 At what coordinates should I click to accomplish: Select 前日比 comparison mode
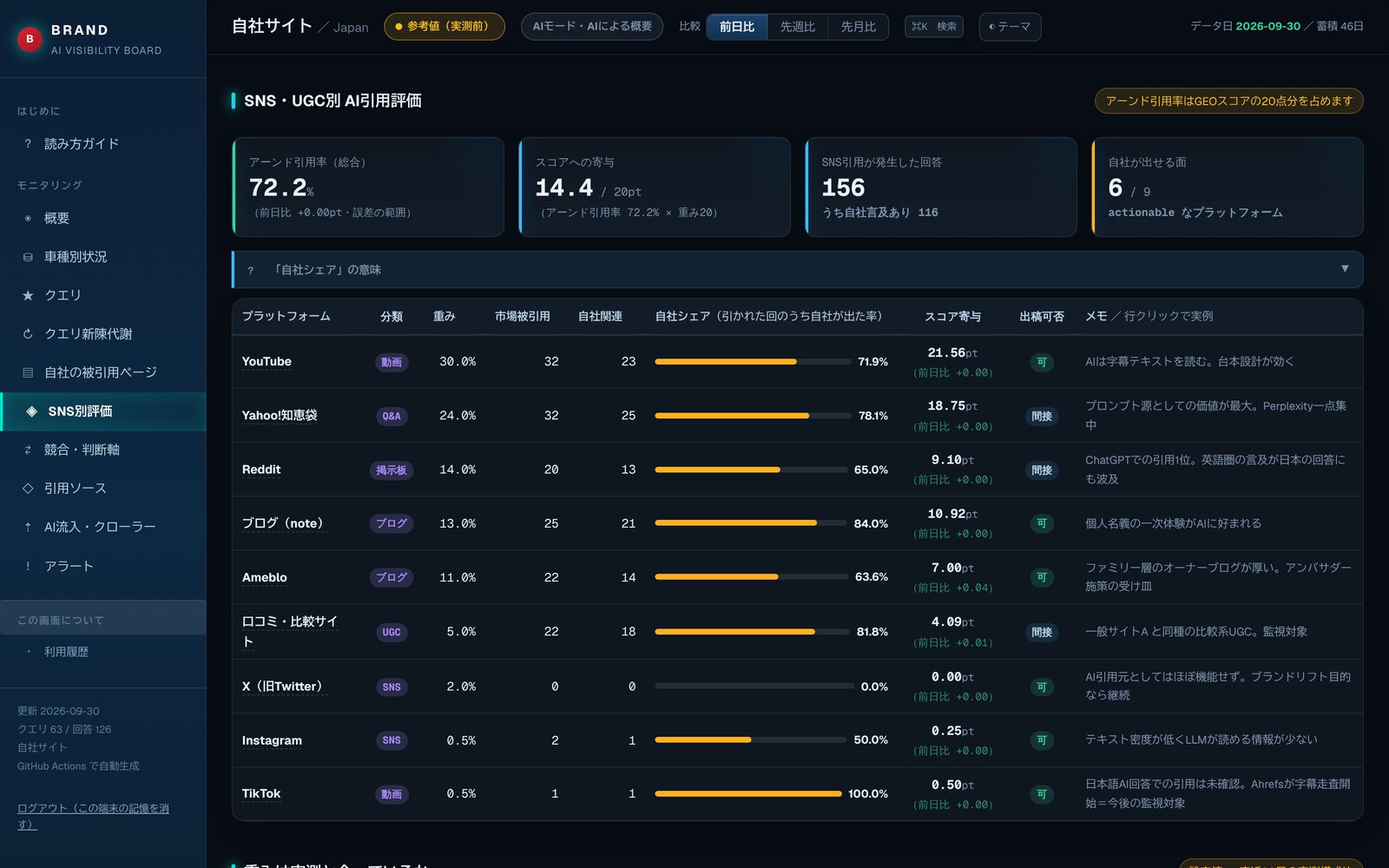(737, 27)
